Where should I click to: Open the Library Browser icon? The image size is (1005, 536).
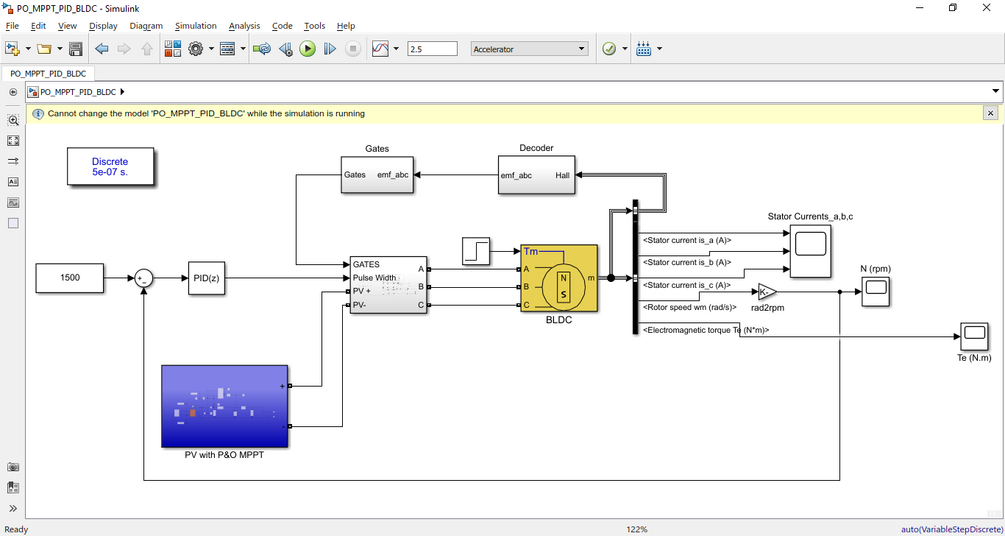[x=172, y=49]
